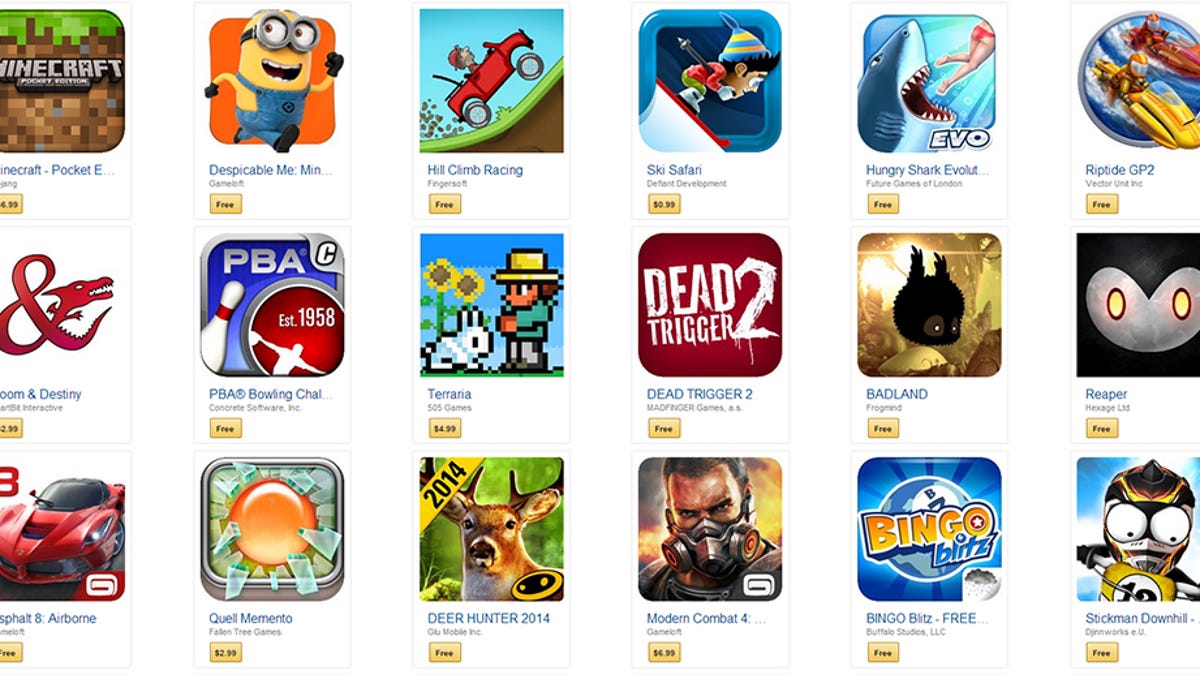This screenshot has height=675, width=1200.
Task: Follow the Modern Combat 4 title link
Action: (x=706, y=618)
